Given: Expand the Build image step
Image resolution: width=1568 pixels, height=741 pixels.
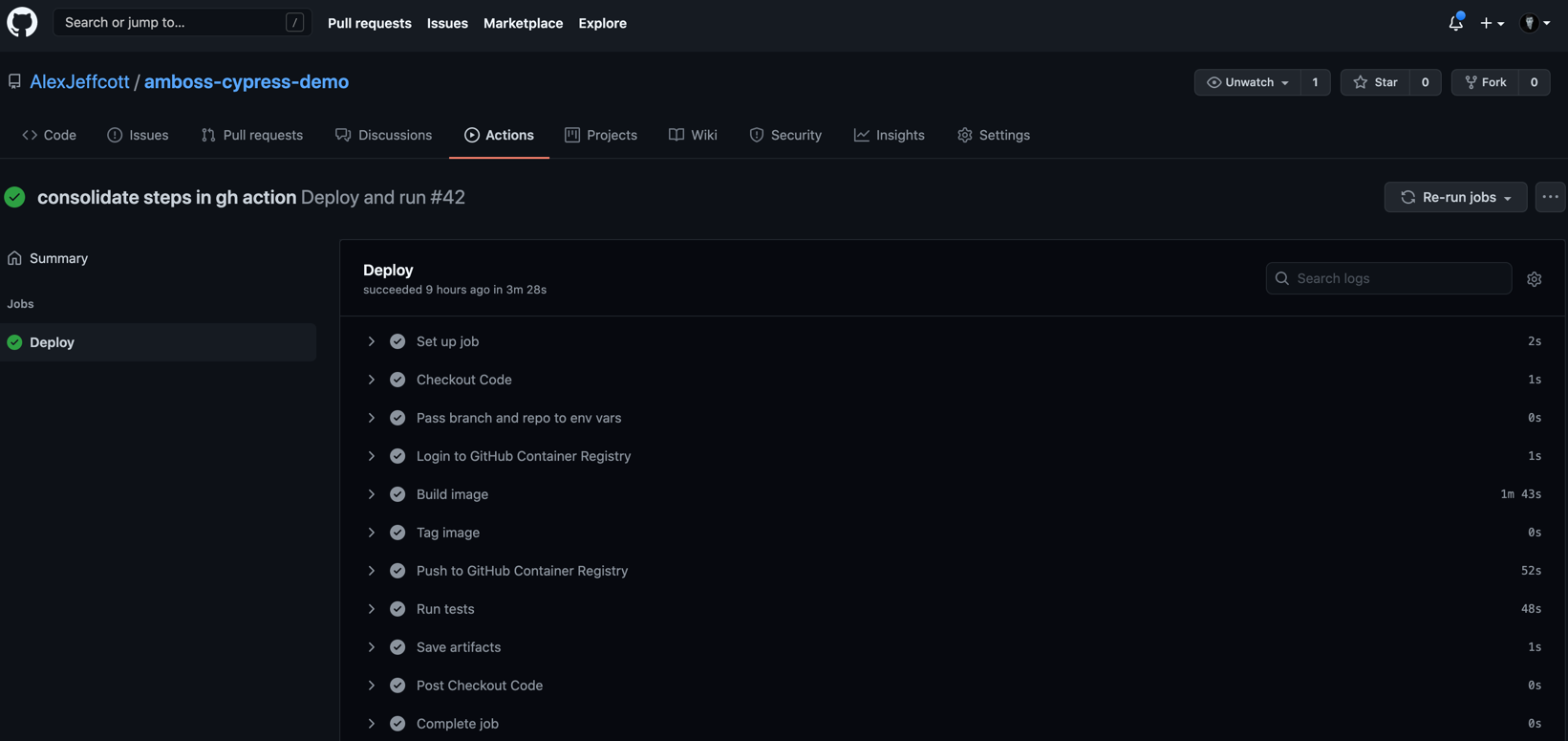Looking at the screenshot, I should (372, 494).
